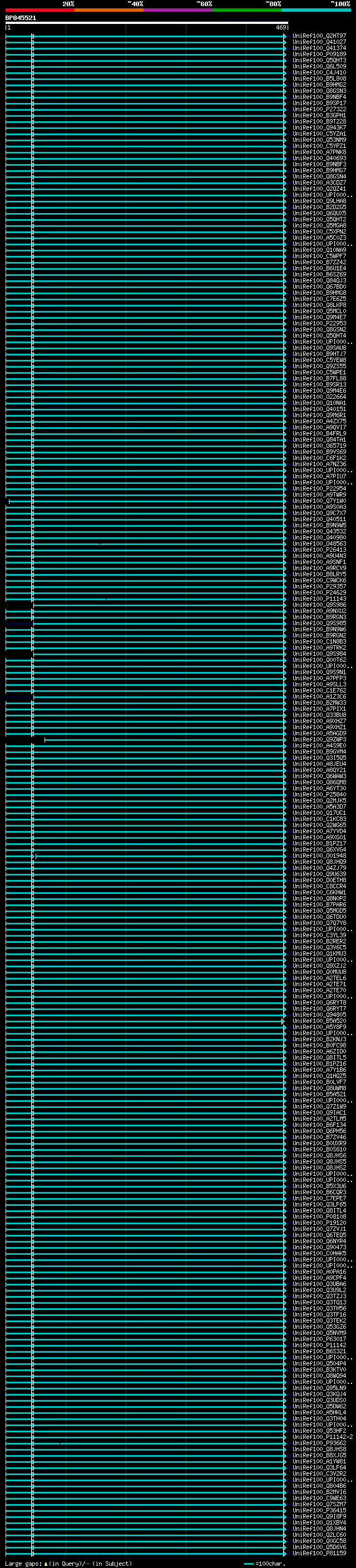Select the UniRef100_Q3UBA6 label
Image resolution: width=356 pixels, height=1568 pixels.
[x=319, y=1284]
